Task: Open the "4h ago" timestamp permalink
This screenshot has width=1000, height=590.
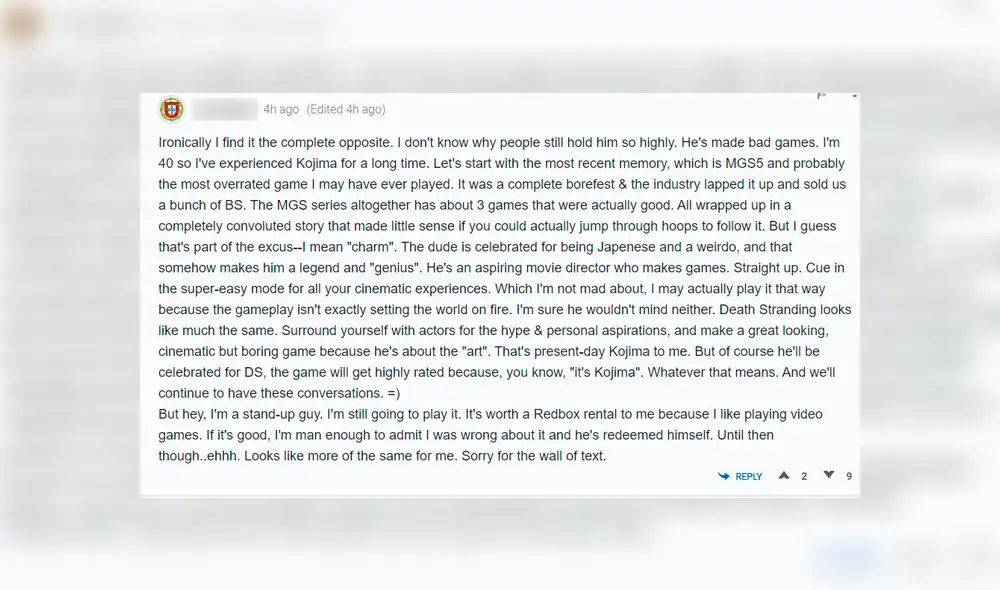Action: click(x=281, y=109)
